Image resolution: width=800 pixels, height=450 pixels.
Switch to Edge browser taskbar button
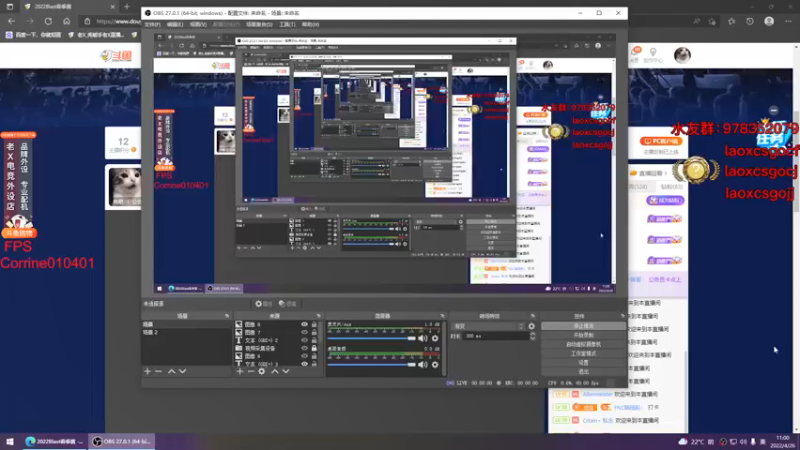click(x=55, y=442)
